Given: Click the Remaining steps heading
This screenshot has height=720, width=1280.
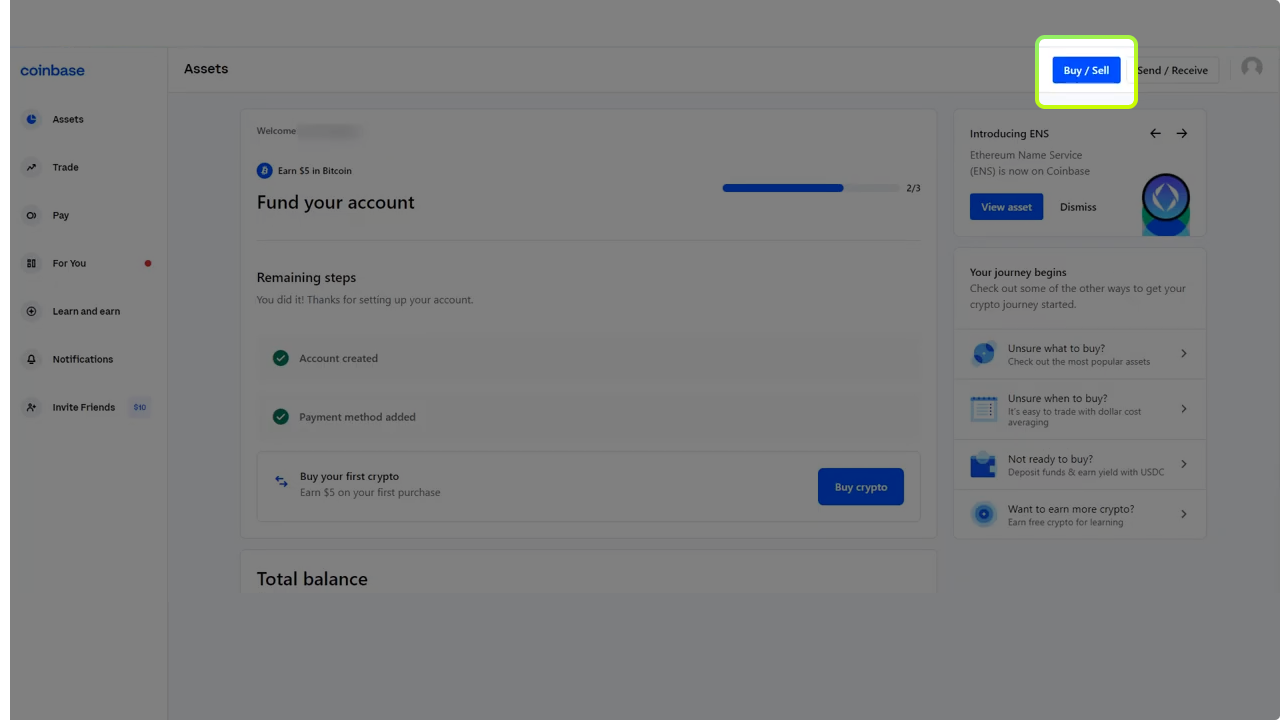Looking at the screenshot, I should coord(306,277).
